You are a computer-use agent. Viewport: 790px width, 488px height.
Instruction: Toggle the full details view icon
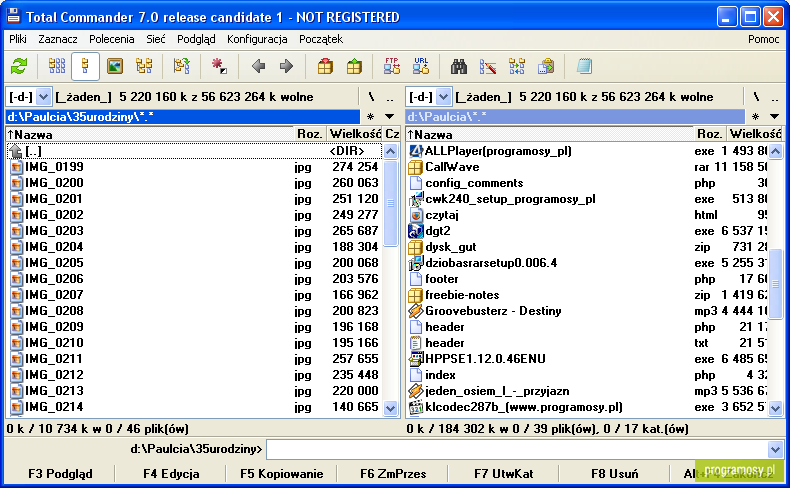(85, 66)
